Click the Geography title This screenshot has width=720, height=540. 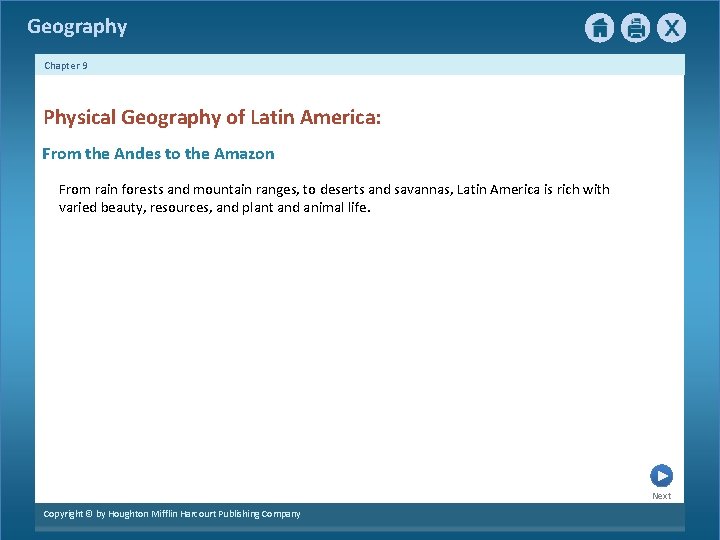pyautogui.click(x=77, y=27)
